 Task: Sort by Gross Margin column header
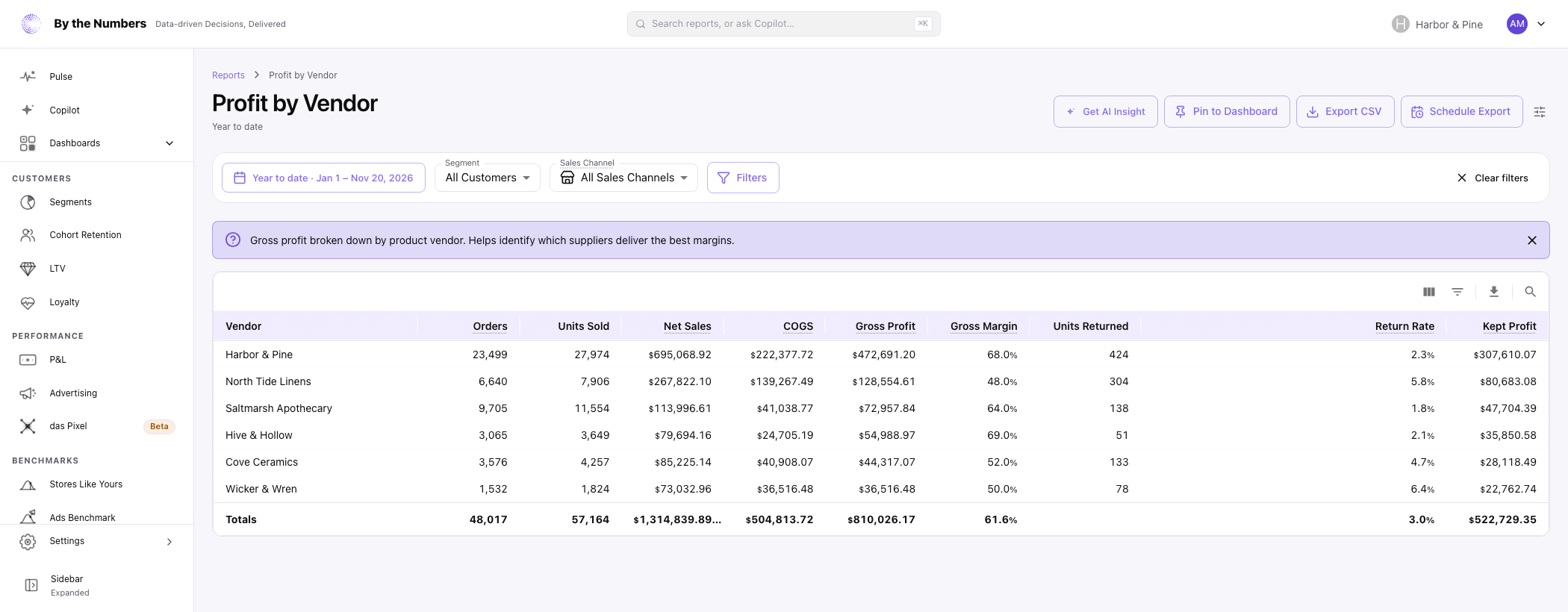coord(983,326)
